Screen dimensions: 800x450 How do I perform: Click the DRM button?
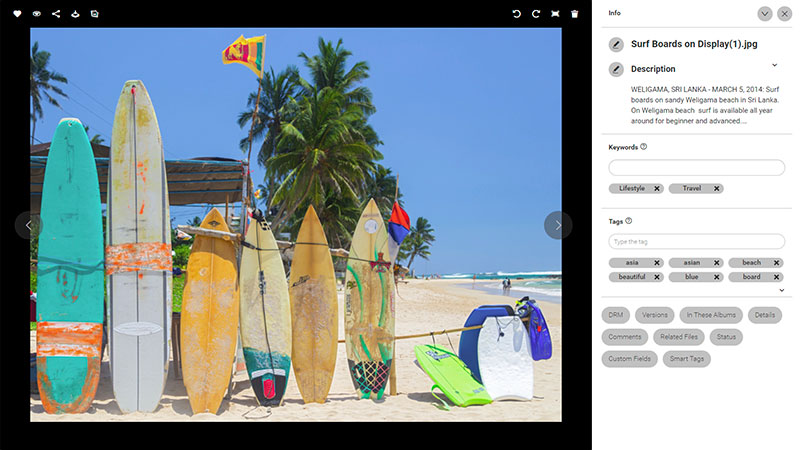click(x=616, y=315)
